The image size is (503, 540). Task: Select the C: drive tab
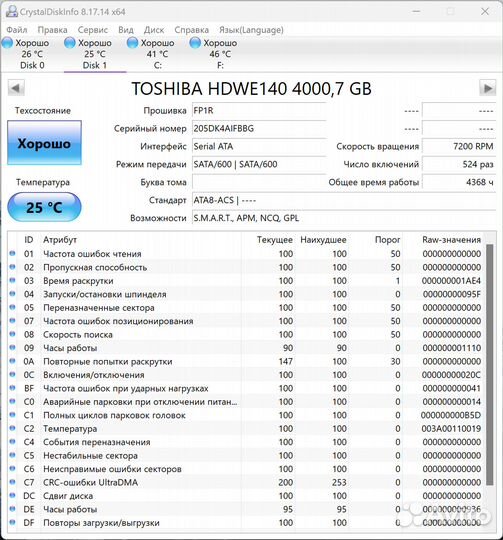(x=157, y=54)
